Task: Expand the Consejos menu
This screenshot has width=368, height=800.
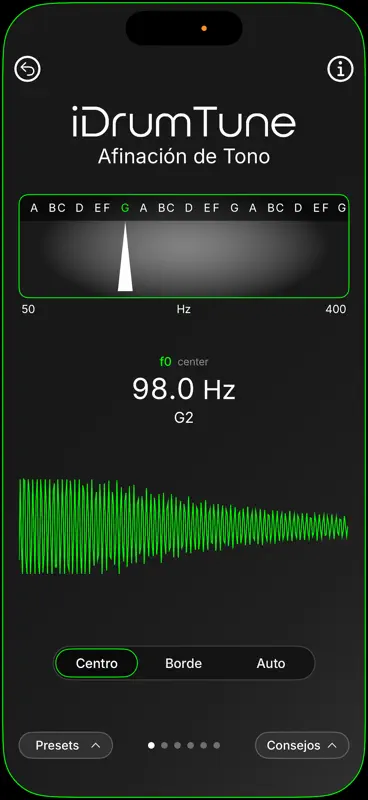Action: point(302,745)
